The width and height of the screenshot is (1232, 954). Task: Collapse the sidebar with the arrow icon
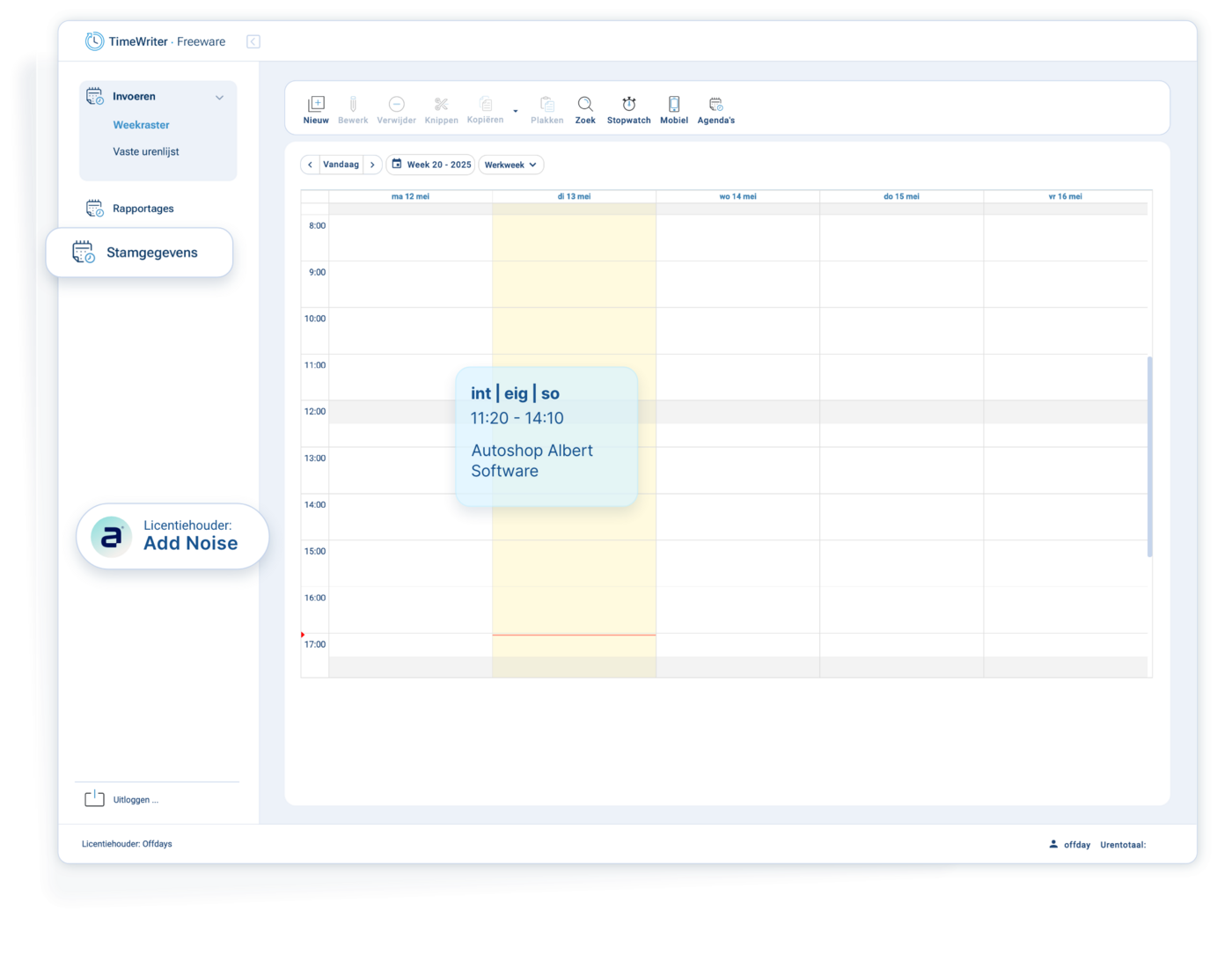(253, 41)
